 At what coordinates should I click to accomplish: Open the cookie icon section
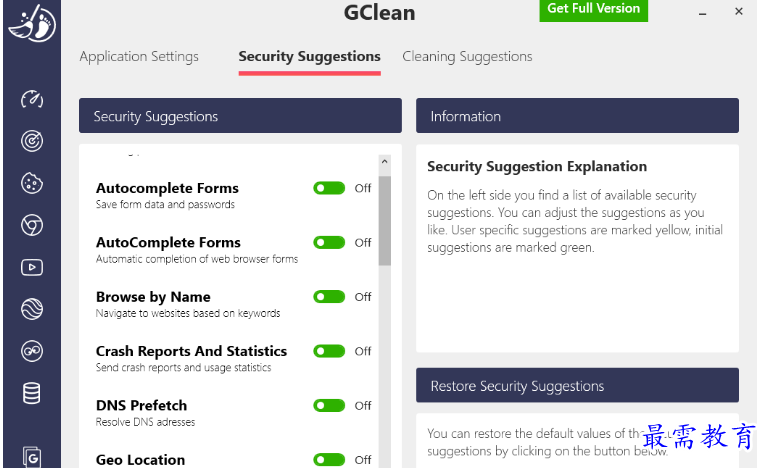[32, 183]
